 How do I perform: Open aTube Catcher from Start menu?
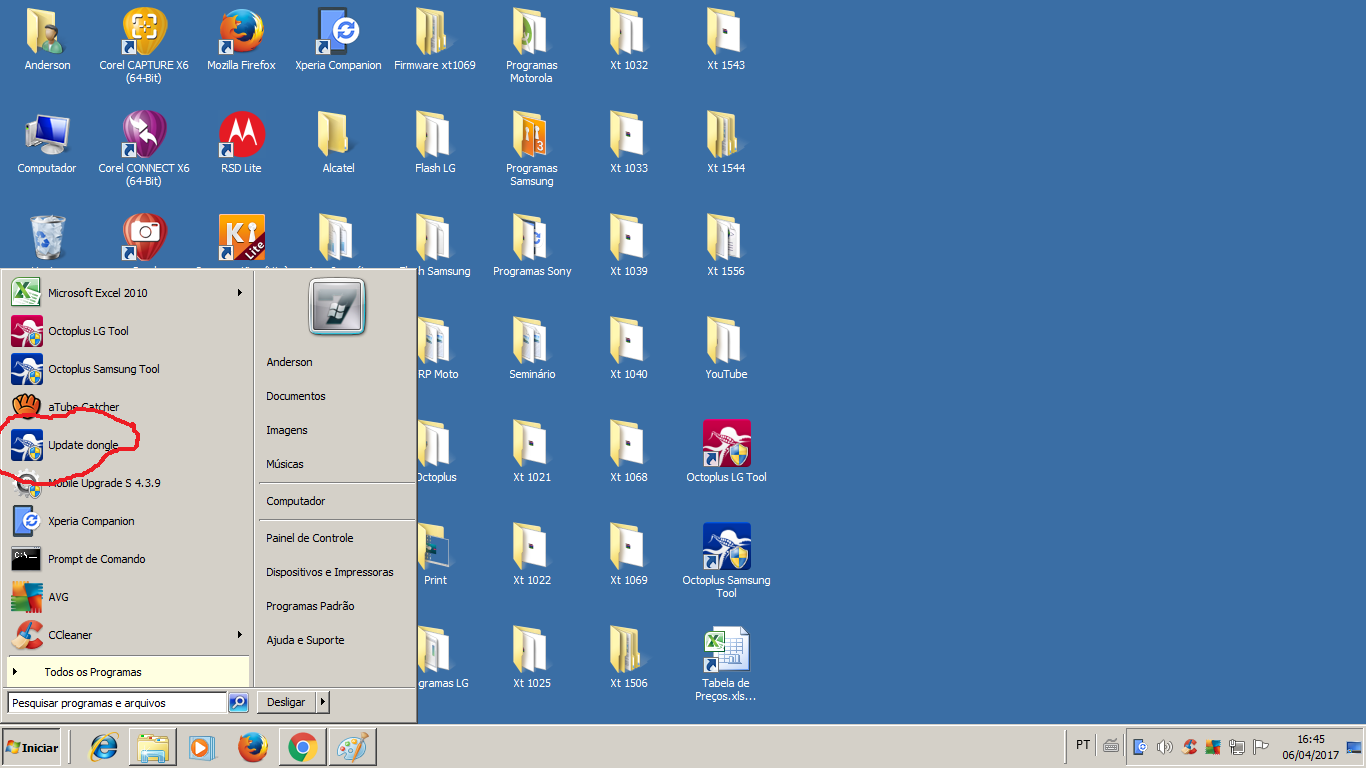pyautogui.click(x=128, y=407)
